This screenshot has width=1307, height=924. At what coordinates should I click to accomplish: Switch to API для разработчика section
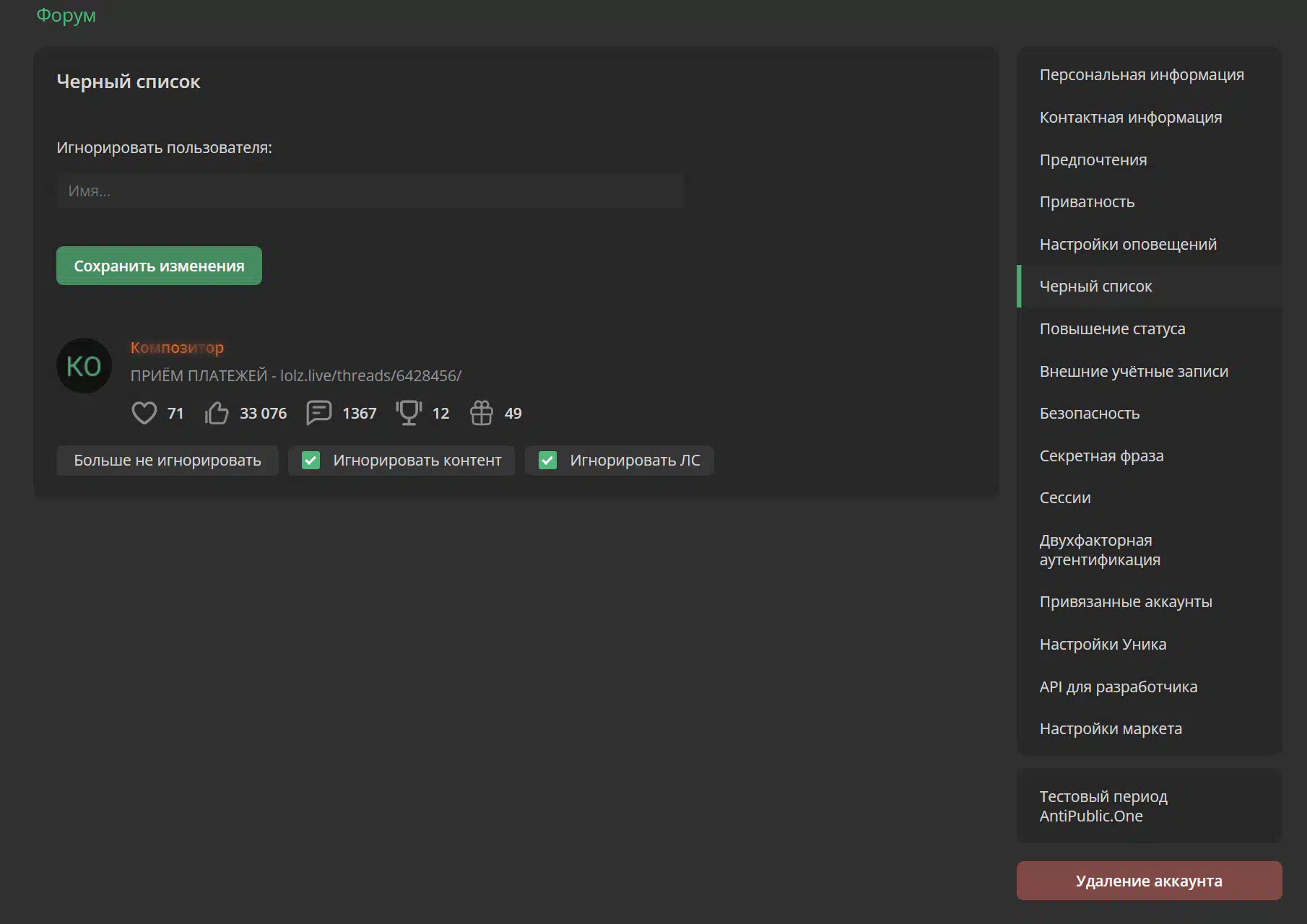coord(1118,687)
